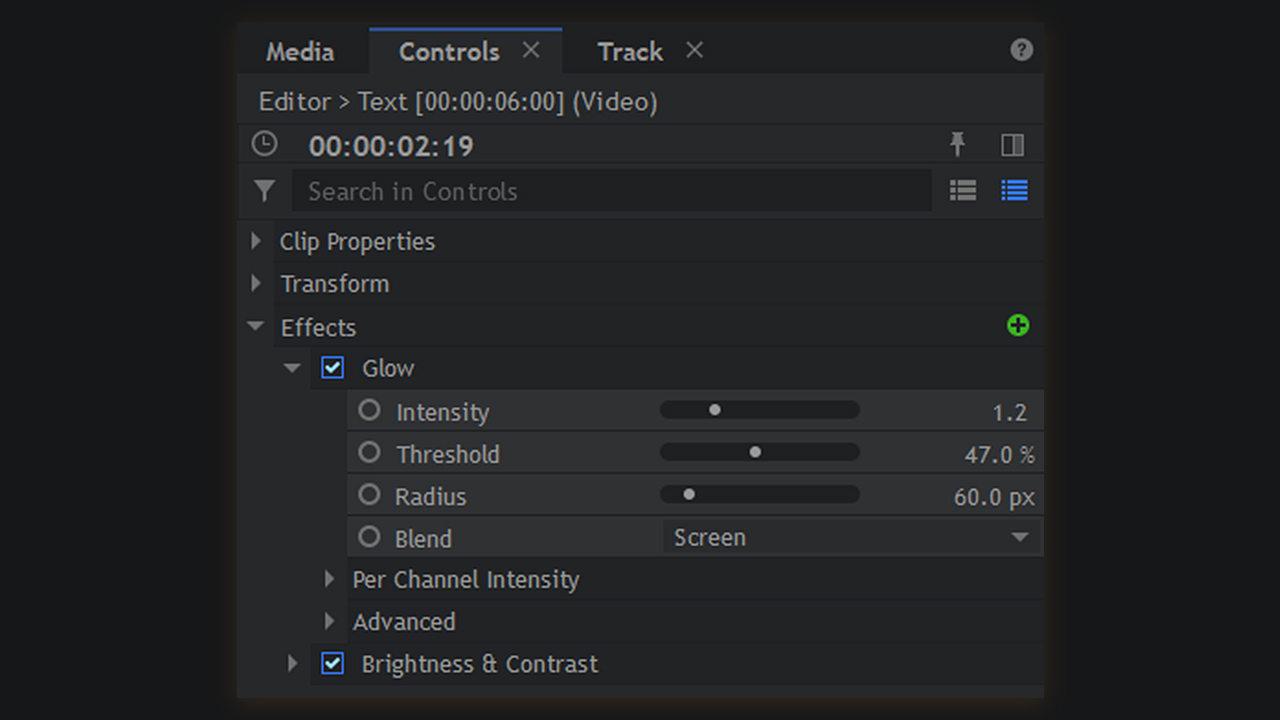The image size is (1280, 720).
Task: Open the Blend mode Screen dropdown
Action: pos(850,537)
